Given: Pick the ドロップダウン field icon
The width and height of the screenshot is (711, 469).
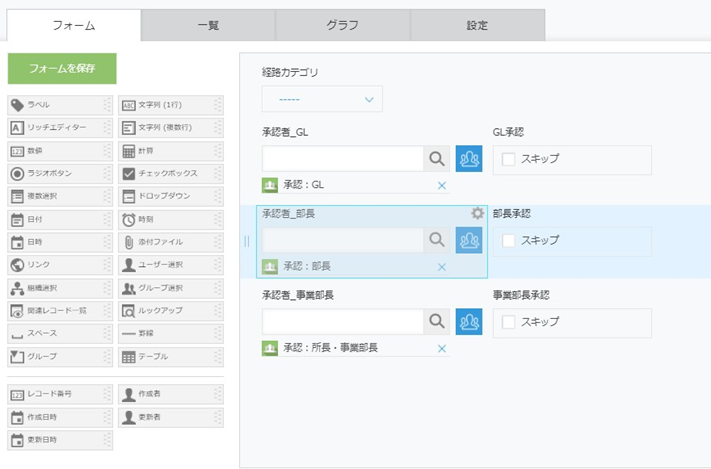Looking at the screenshot, I should (129, 196).
